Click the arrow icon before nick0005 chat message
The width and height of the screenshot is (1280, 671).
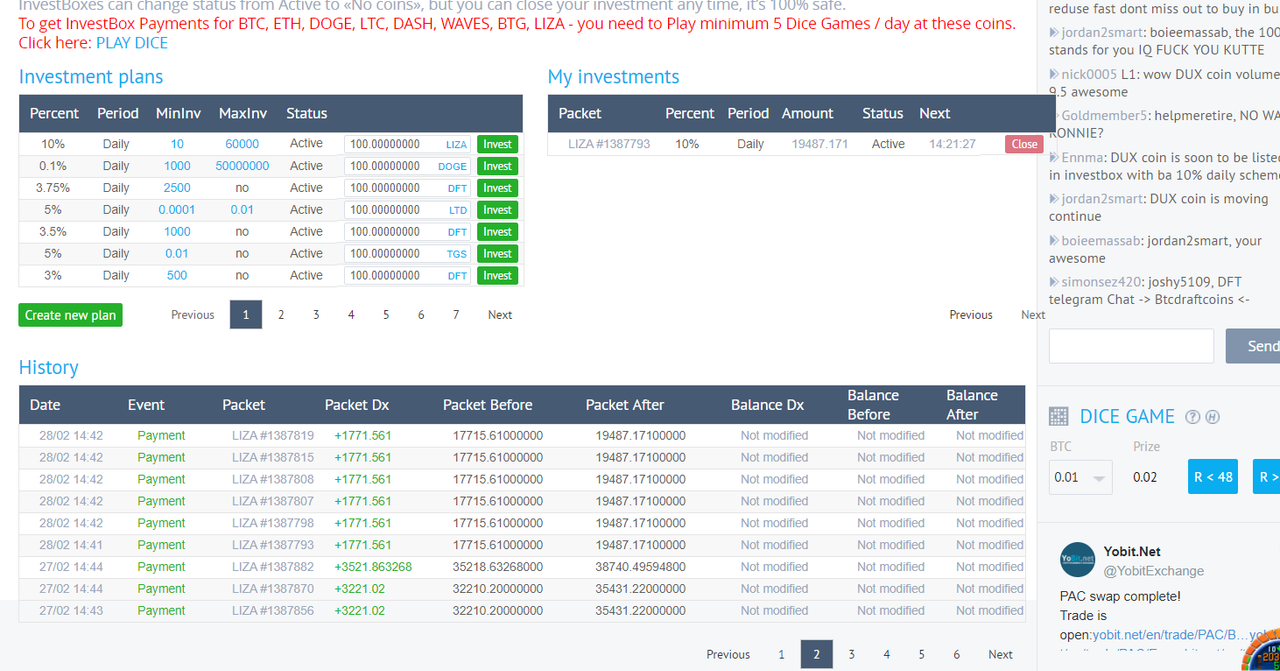coord(1054,74)
